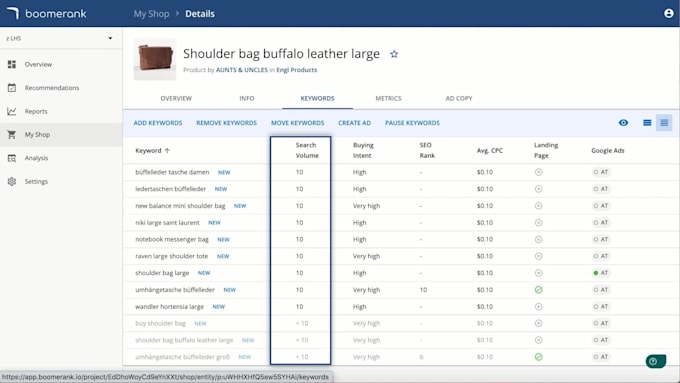Open the Ad Copy tab
Image resolution: width=680 pixels, height=383 pixels.
click(x=459, y=98)
